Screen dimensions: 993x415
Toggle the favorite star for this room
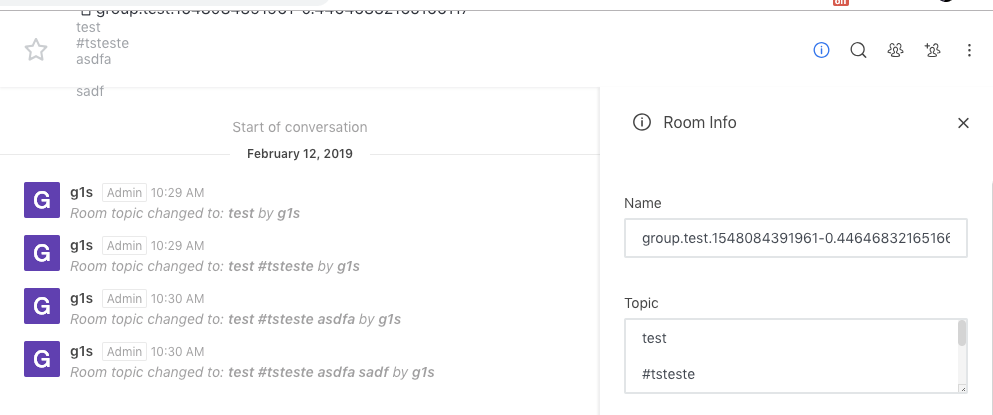tap(36, 51)
